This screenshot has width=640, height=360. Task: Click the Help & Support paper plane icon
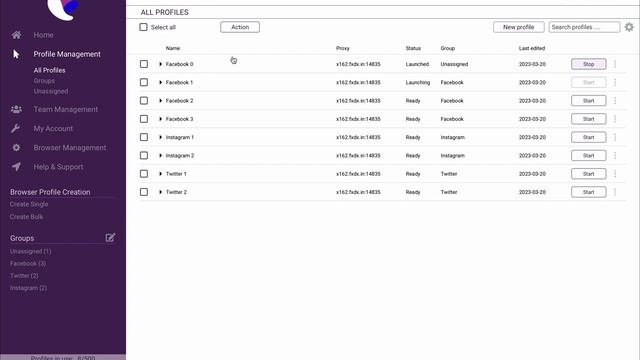point(16,167)
